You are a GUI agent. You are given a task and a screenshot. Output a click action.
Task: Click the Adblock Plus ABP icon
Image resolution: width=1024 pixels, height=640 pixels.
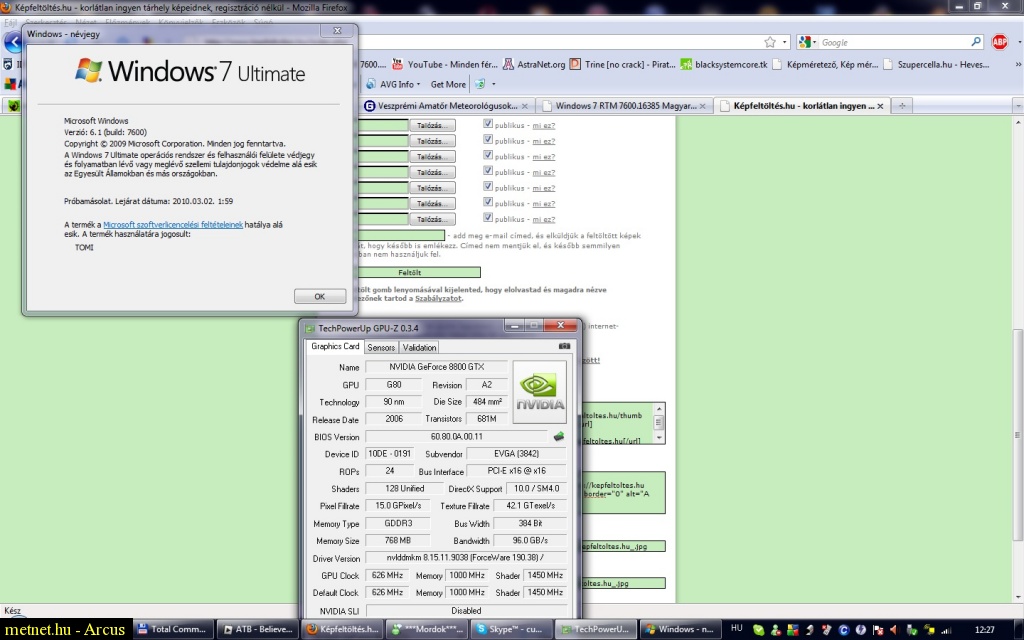coord(999,42)
